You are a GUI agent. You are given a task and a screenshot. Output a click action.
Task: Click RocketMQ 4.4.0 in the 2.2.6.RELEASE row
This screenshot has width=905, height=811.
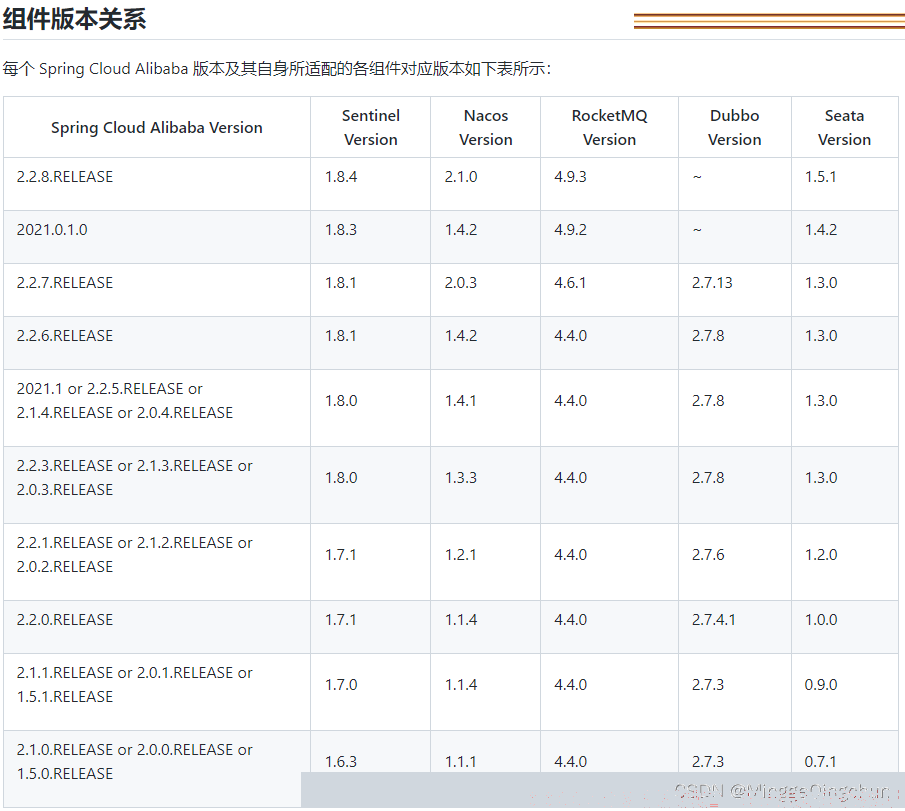570,336
